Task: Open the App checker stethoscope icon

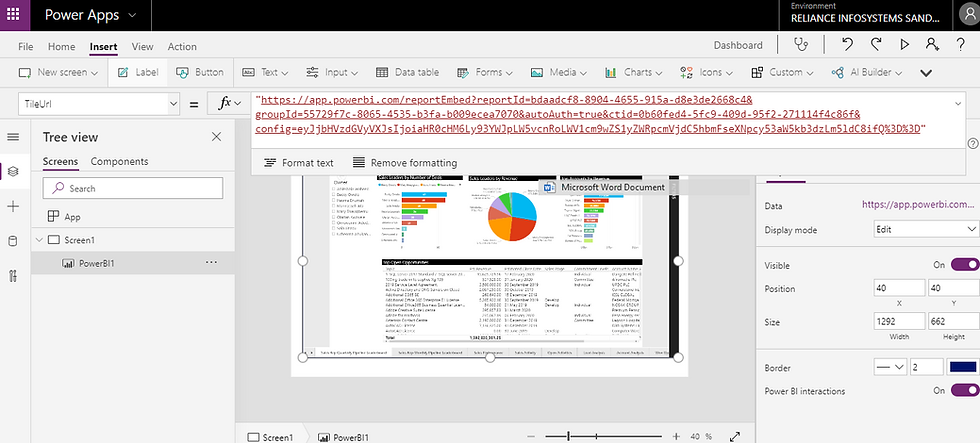Action: click(x=801, y=45)
